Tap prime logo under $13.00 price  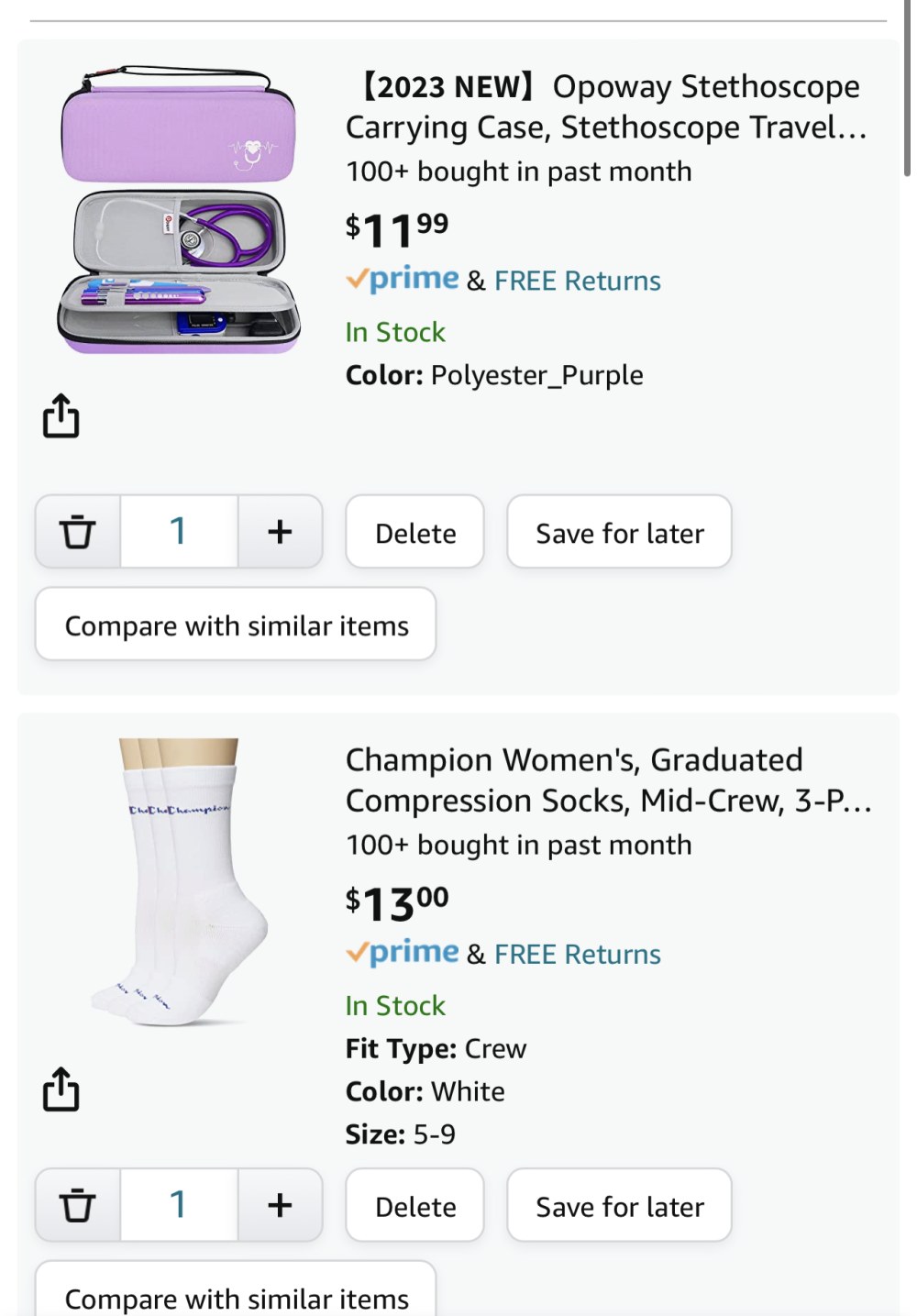pos(402,953)
